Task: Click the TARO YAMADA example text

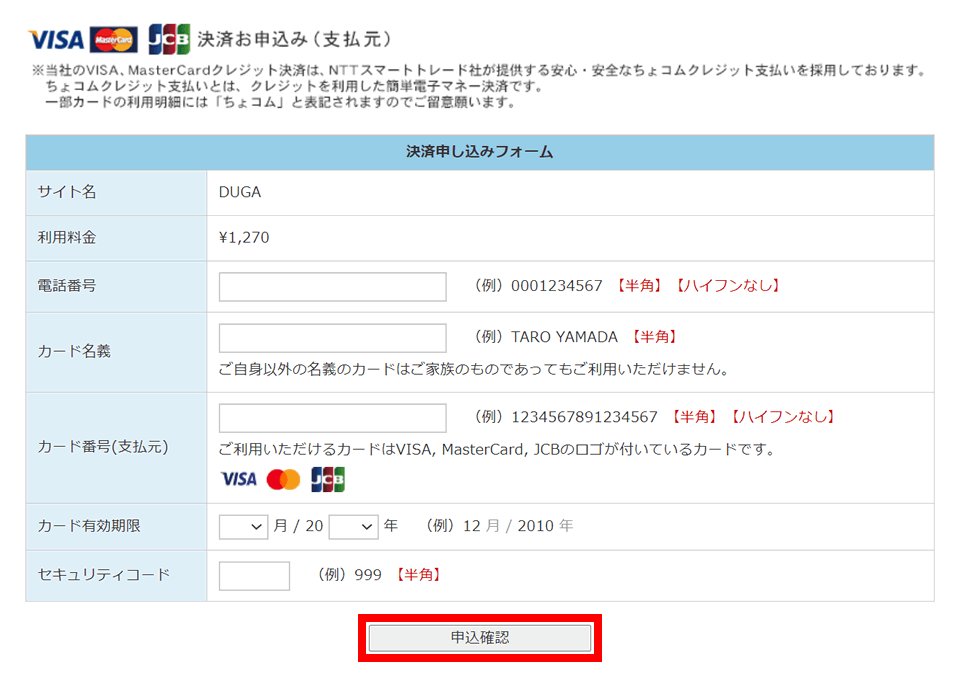Action: 564,337
